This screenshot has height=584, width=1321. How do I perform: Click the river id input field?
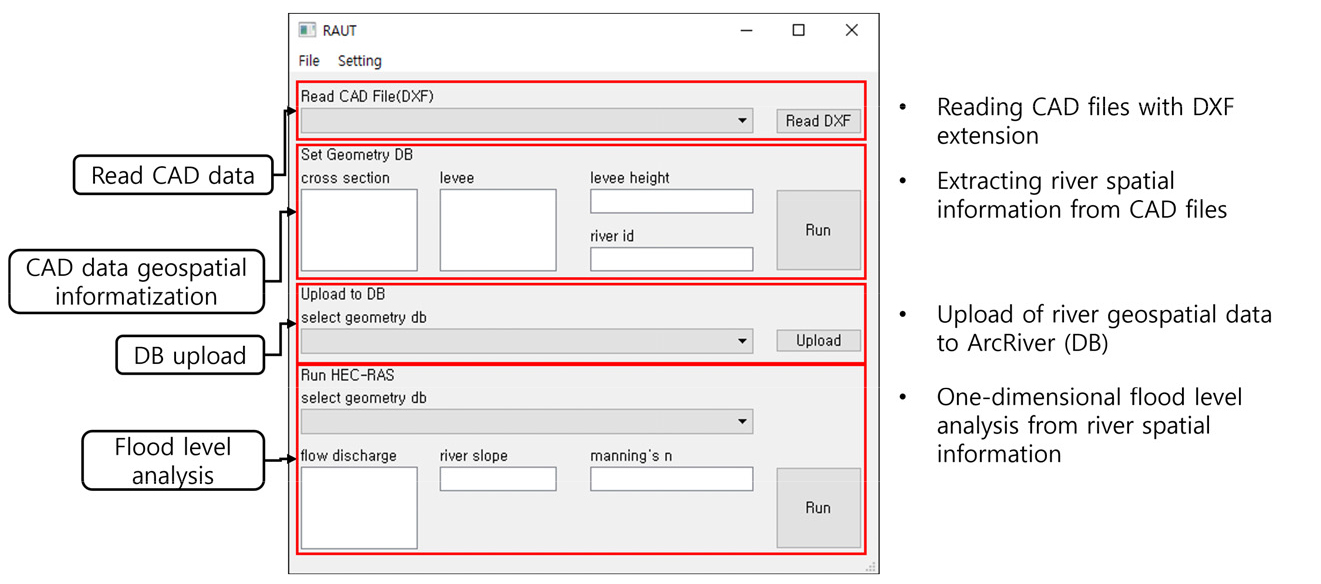click(671, 259)
